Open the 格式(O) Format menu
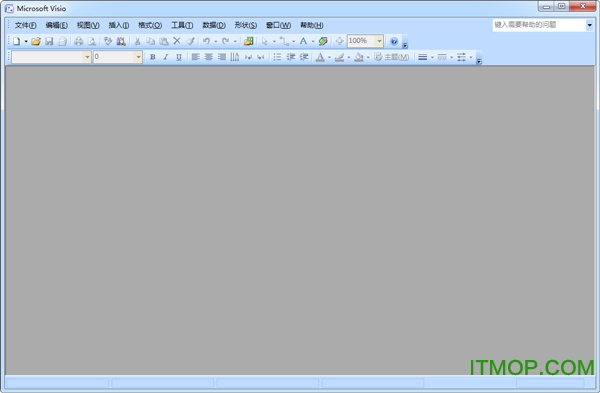The height and width of the screenshot is (393, 600). tap(150, 25)
